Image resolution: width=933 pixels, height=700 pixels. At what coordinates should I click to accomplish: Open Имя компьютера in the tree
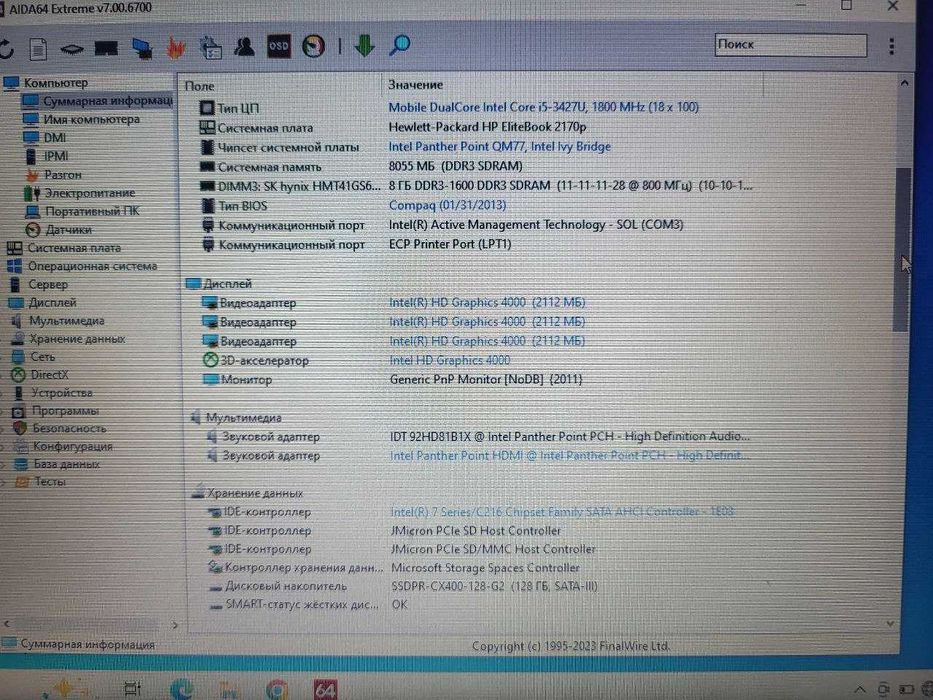tap(92, 119)
